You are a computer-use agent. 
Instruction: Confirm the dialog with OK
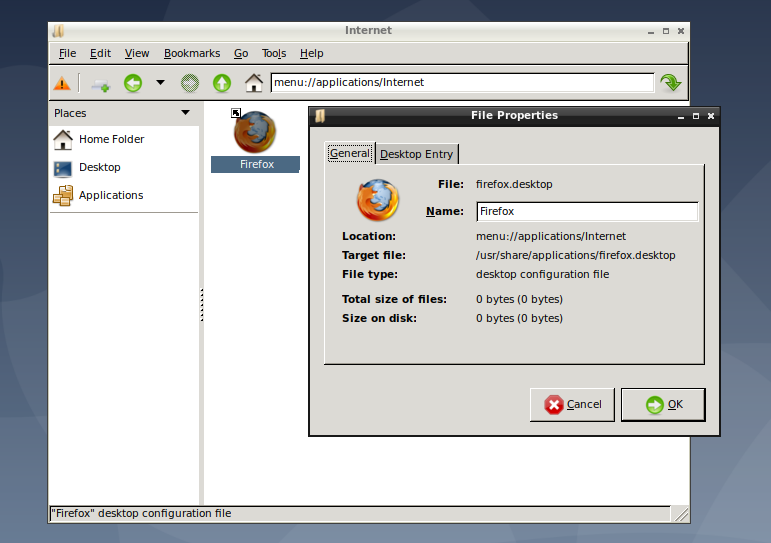click(663, 404)
